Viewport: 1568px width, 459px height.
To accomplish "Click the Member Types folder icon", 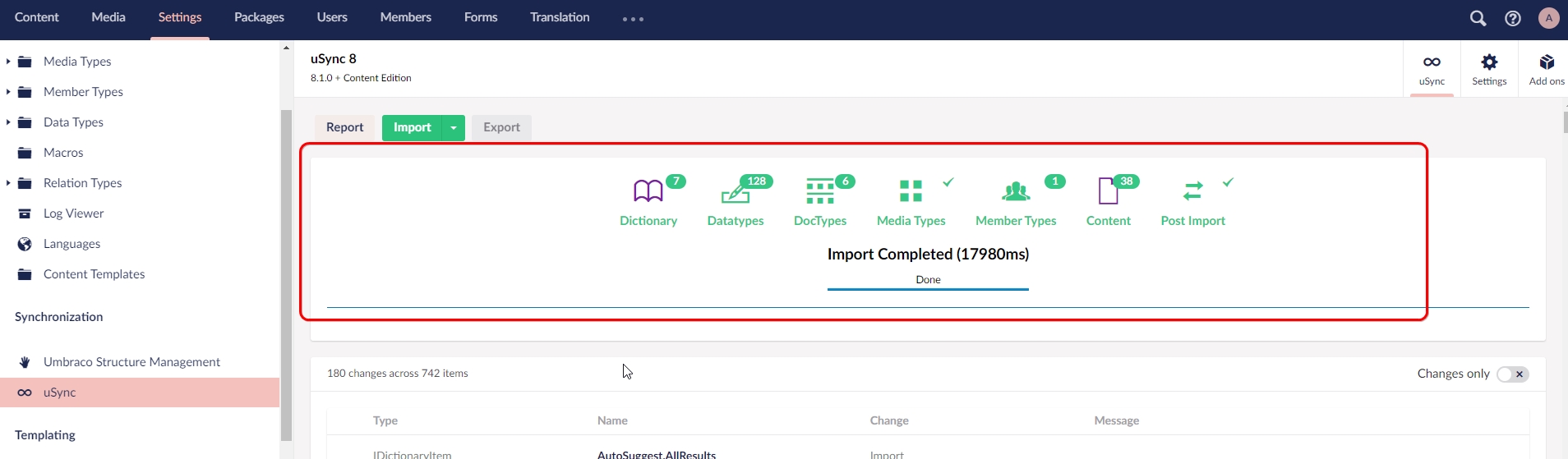I will click(25, 92).
